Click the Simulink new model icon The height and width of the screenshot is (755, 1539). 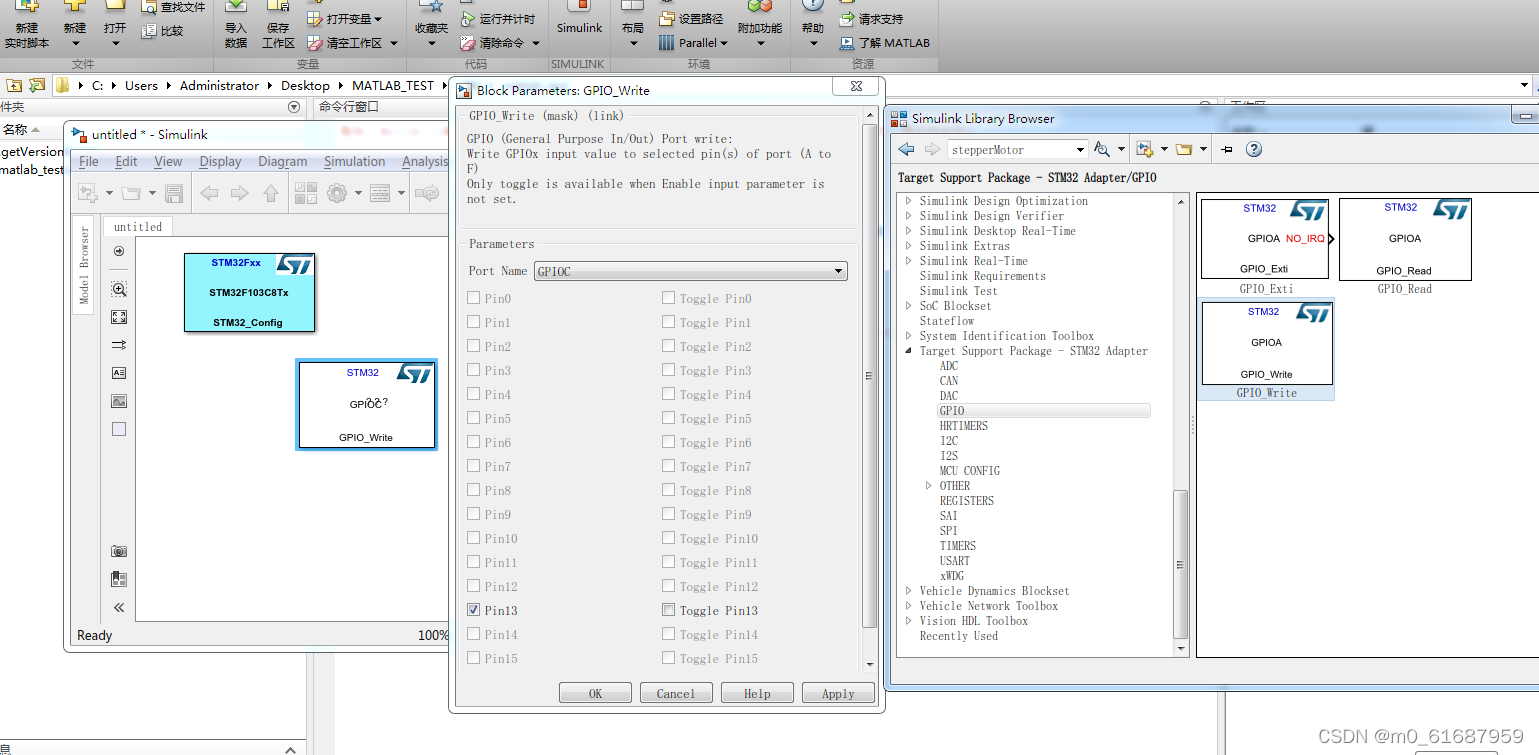tap(88, 193)
